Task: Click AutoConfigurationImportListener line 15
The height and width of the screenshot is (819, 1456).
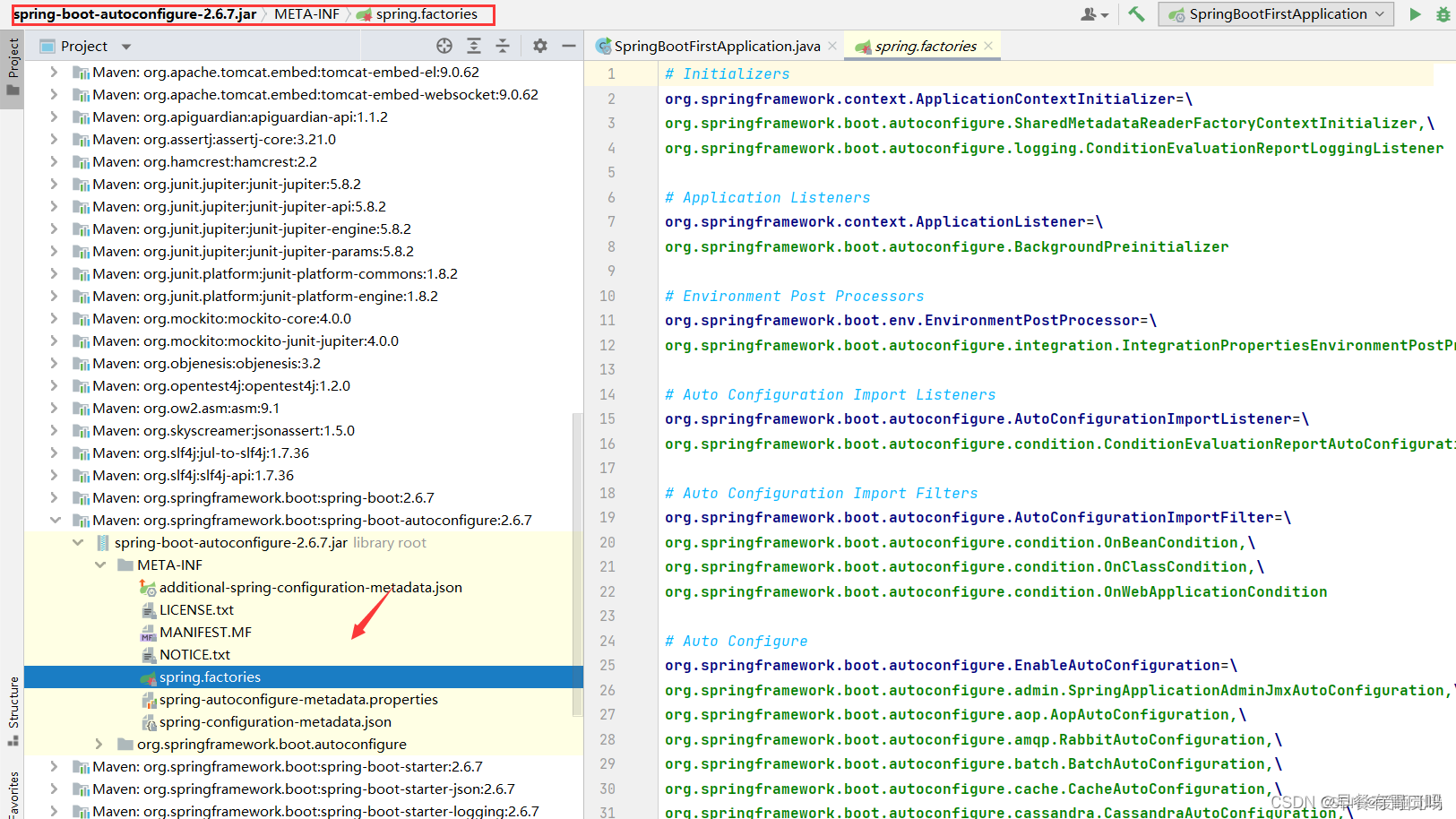Action: click(x=986, y=418)
